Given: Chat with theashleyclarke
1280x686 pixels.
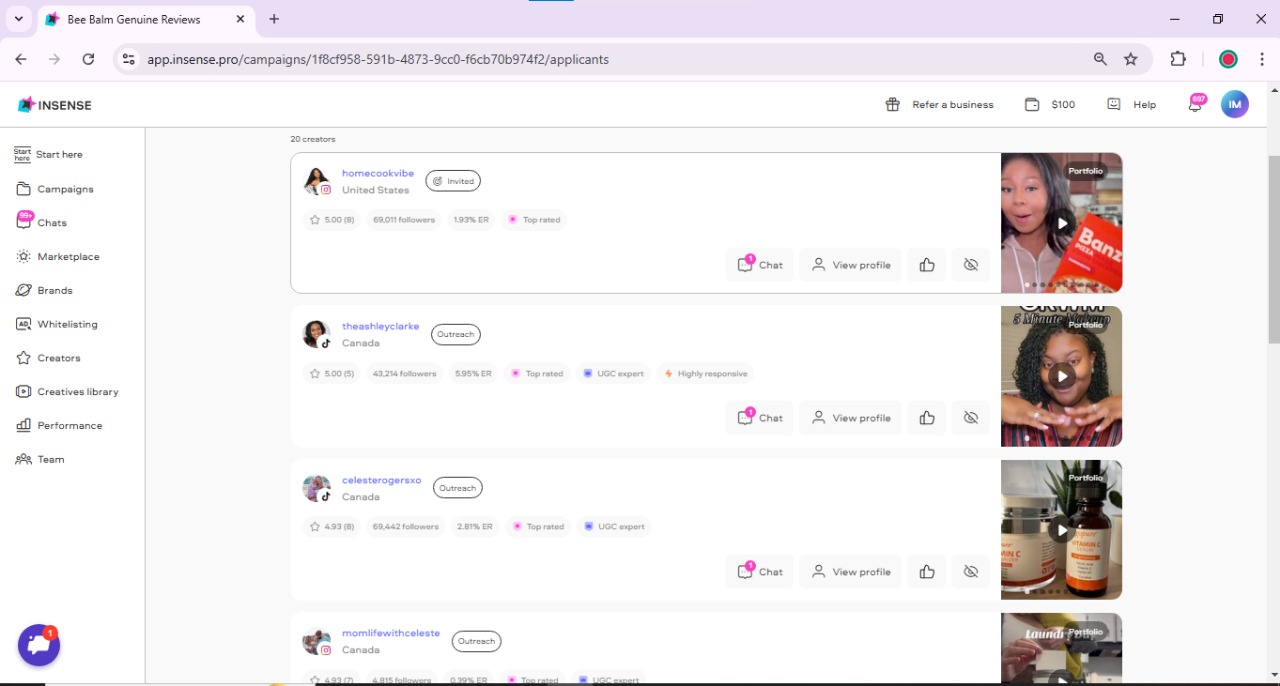Looking at the screenshot, I should coord(760,418).
